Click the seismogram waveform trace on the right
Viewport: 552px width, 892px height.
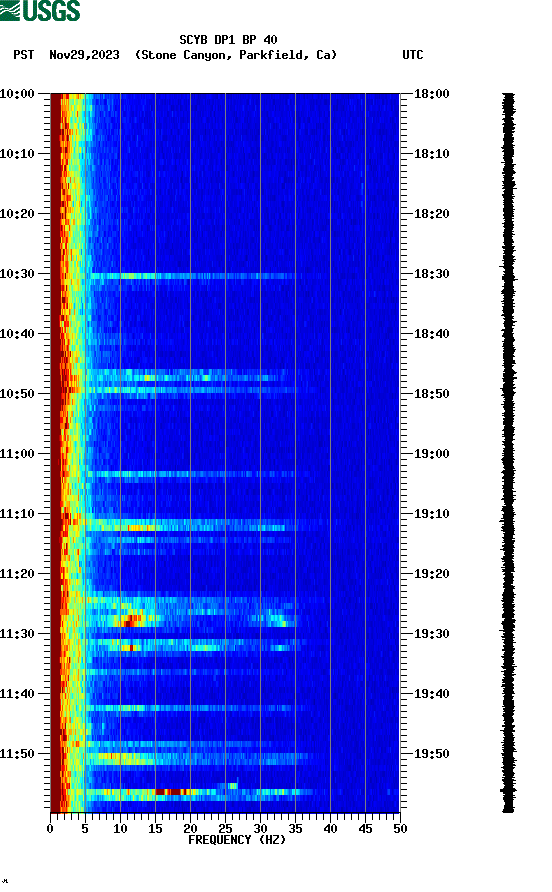[x=508, y=453]
